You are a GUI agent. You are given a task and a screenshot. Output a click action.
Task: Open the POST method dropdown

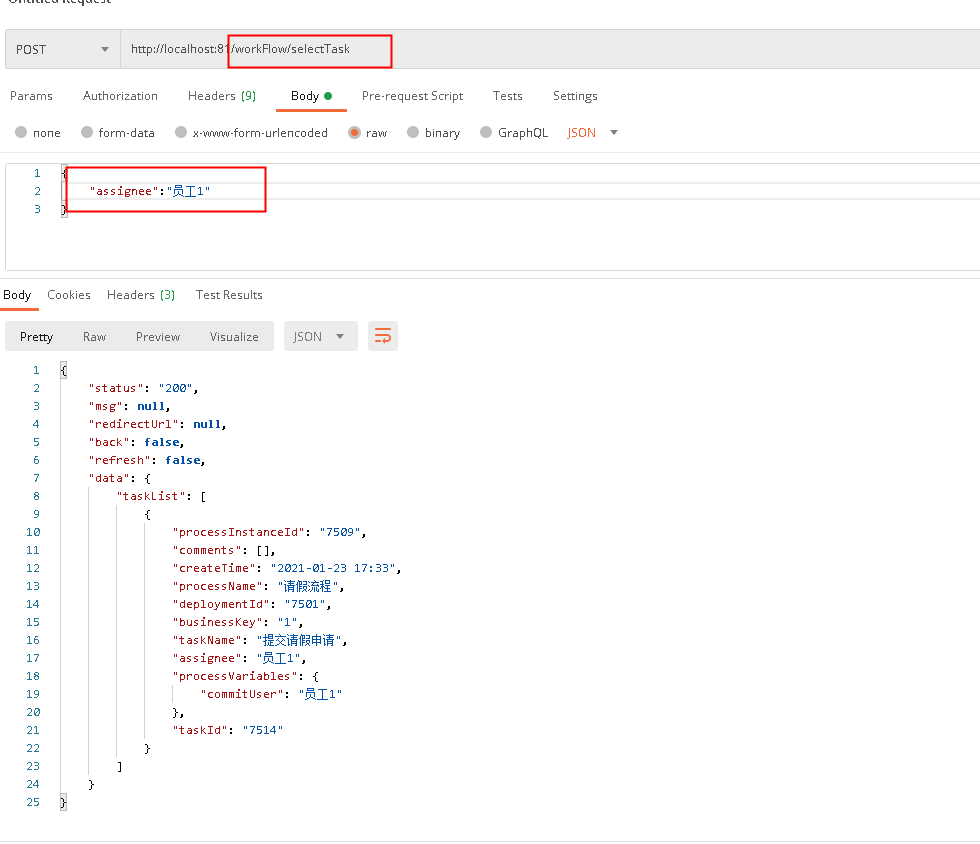click(x=62, y=49)
